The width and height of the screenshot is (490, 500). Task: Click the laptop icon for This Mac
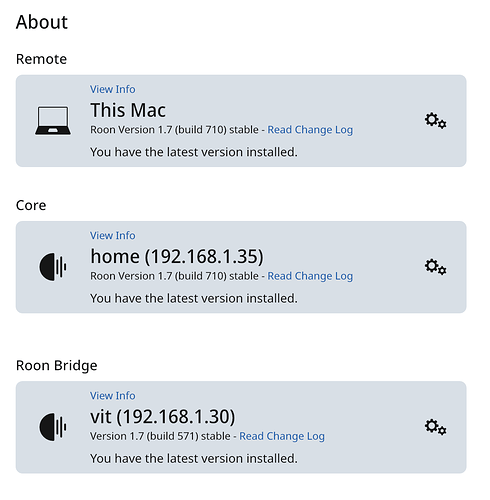(x=53, y=121)
